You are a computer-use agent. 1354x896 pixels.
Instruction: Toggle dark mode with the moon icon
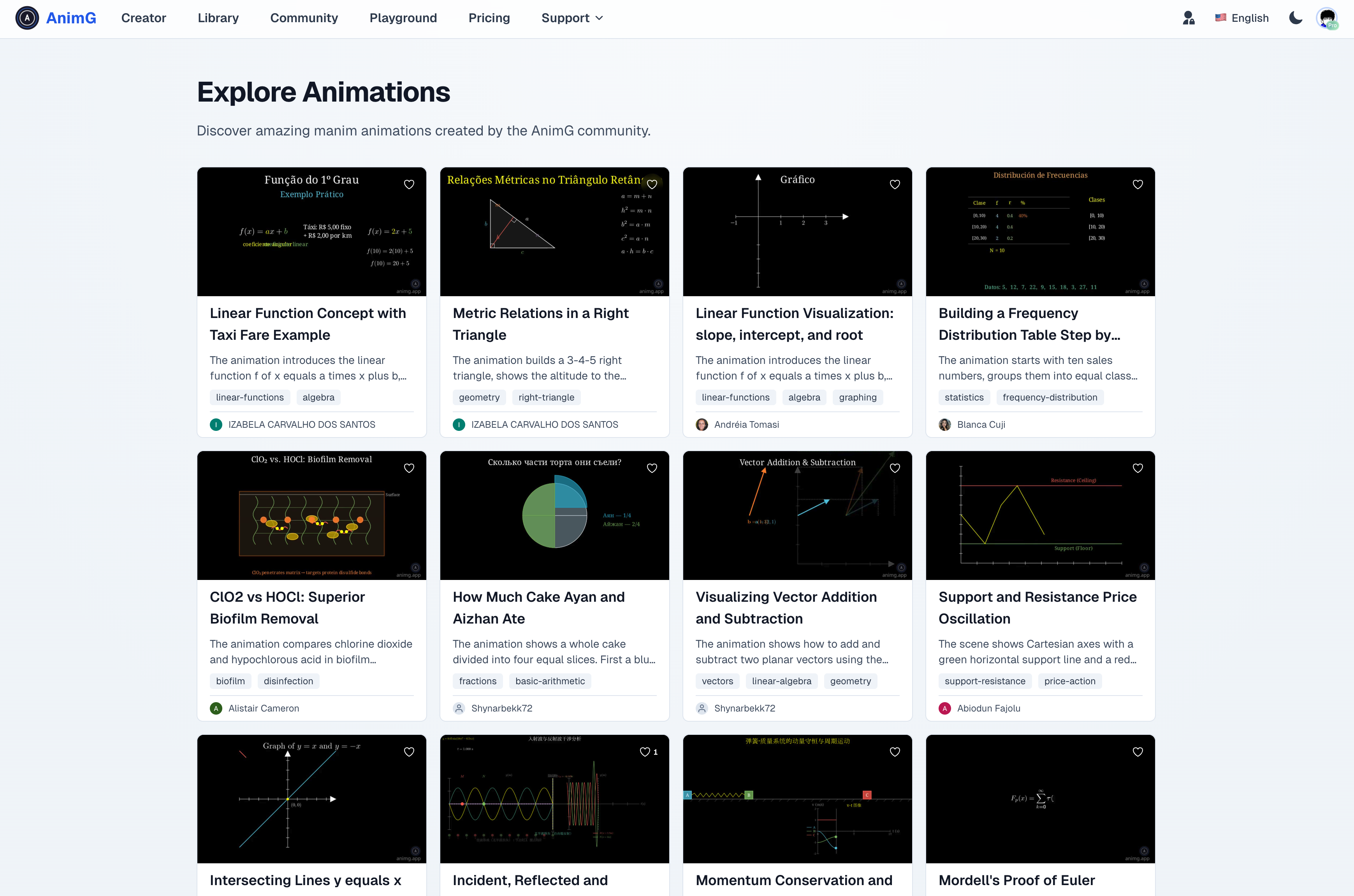point(1295,18)
